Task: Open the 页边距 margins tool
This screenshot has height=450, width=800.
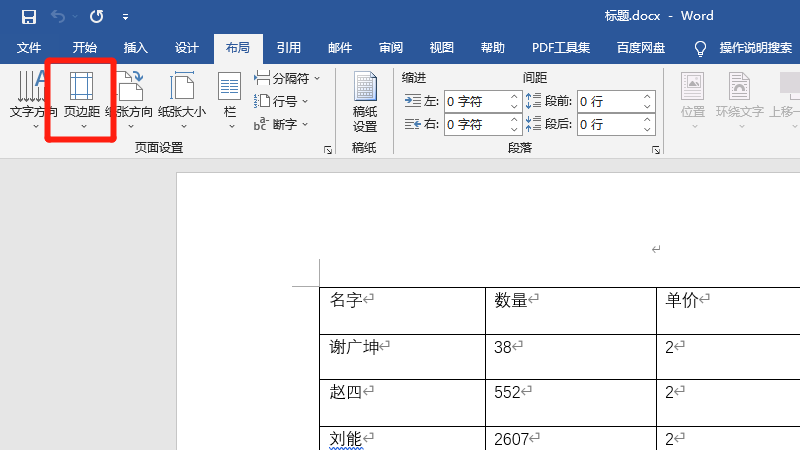Action: point(82,100)
